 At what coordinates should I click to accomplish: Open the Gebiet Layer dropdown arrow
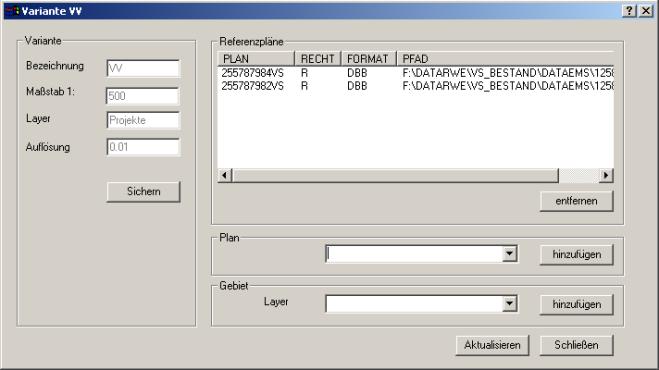click(x=509, y=304)
